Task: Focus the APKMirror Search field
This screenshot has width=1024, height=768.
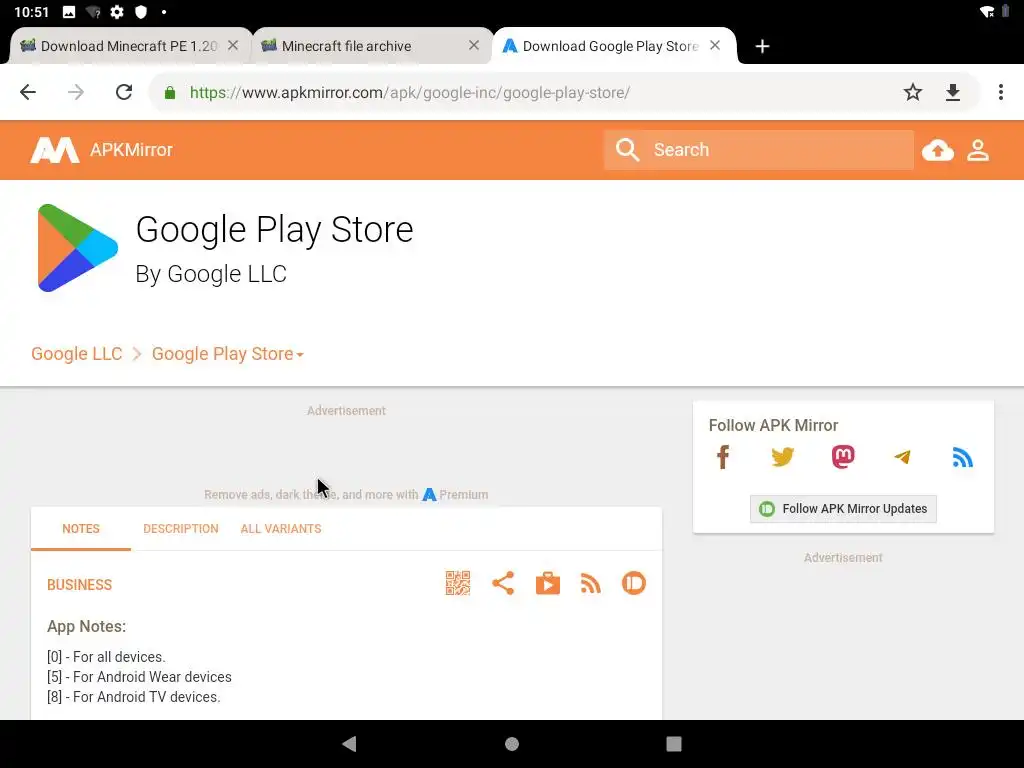Action: [x=759, y=150]
